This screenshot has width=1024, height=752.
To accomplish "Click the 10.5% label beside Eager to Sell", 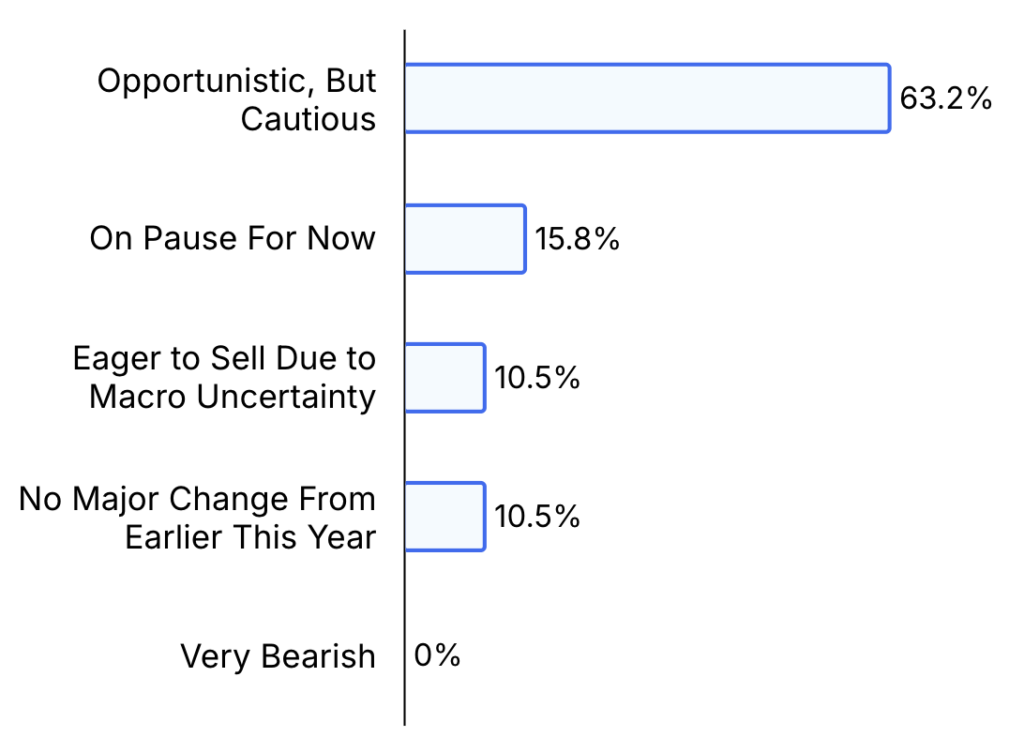I will tap(537, 378).
